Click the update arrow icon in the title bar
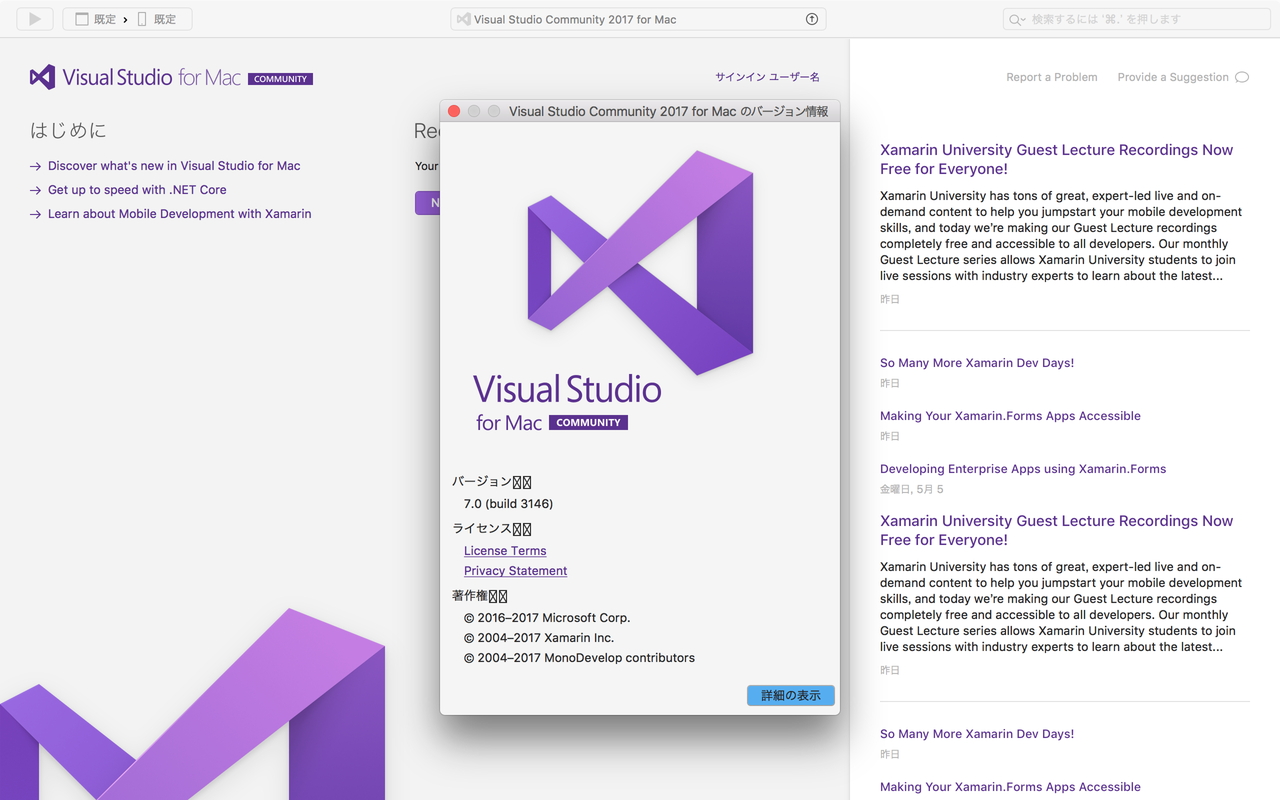The height and width of the screenshot is (800, 1280). [812, 18]
